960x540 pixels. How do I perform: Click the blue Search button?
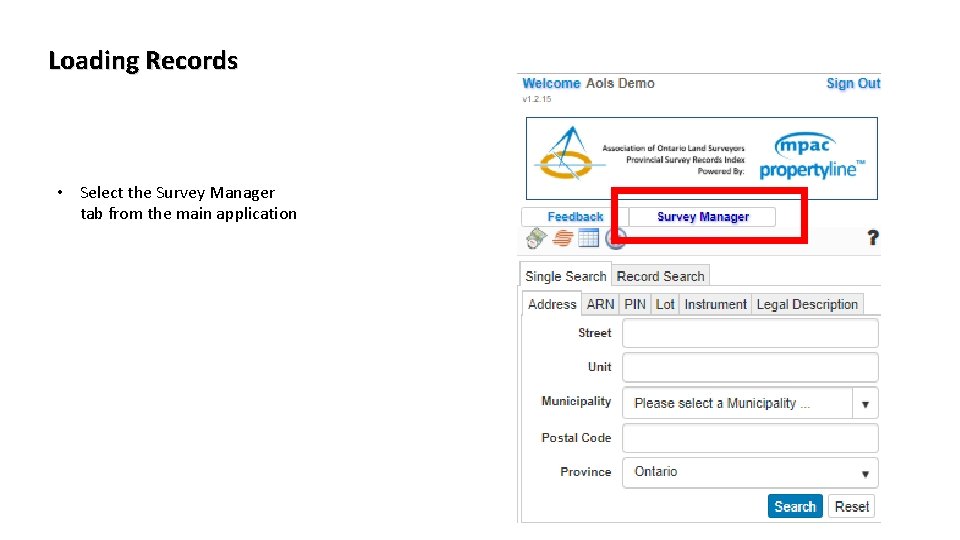tap(795, 506)
